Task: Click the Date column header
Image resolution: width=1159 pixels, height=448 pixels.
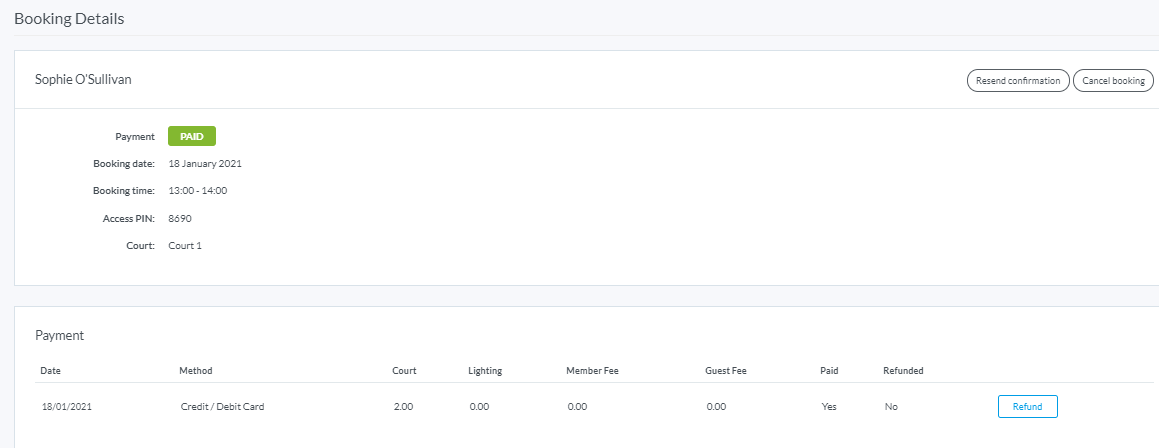Action: pos(50,371)
